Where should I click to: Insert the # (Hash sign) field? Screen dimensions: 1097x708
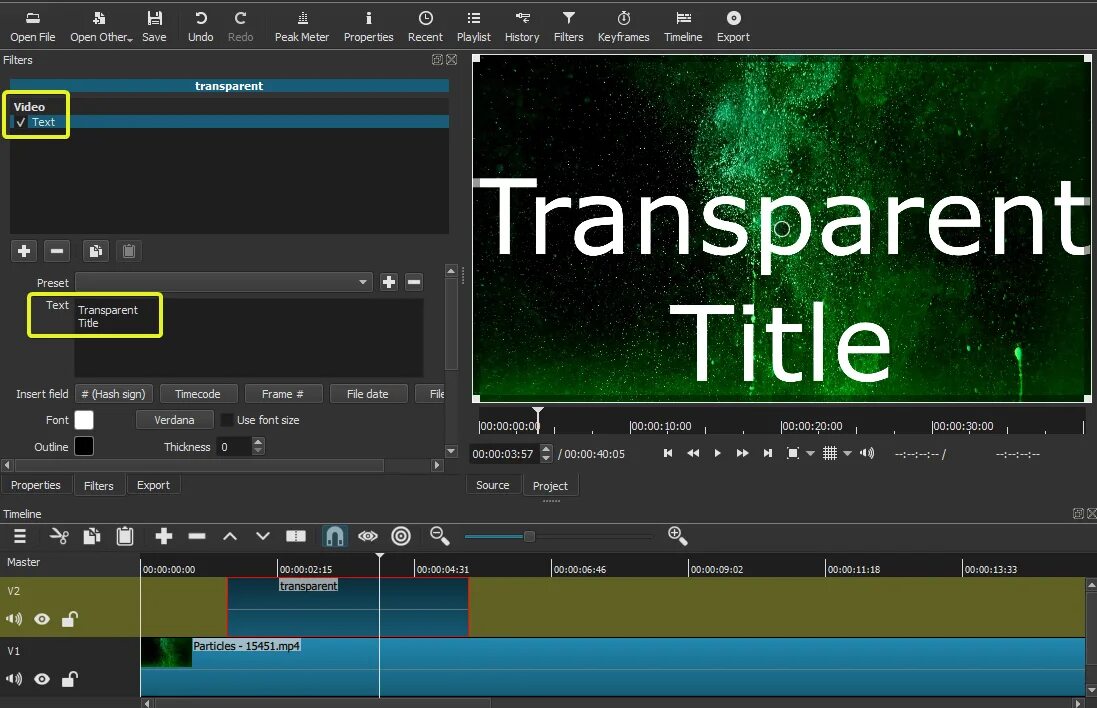point(113,394)
